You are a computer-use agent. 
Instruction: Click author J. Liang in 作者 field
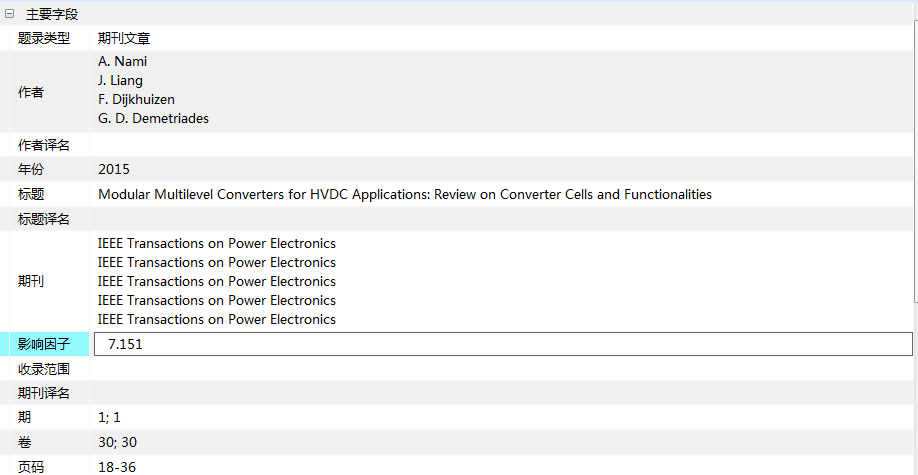tap(120, 80)
